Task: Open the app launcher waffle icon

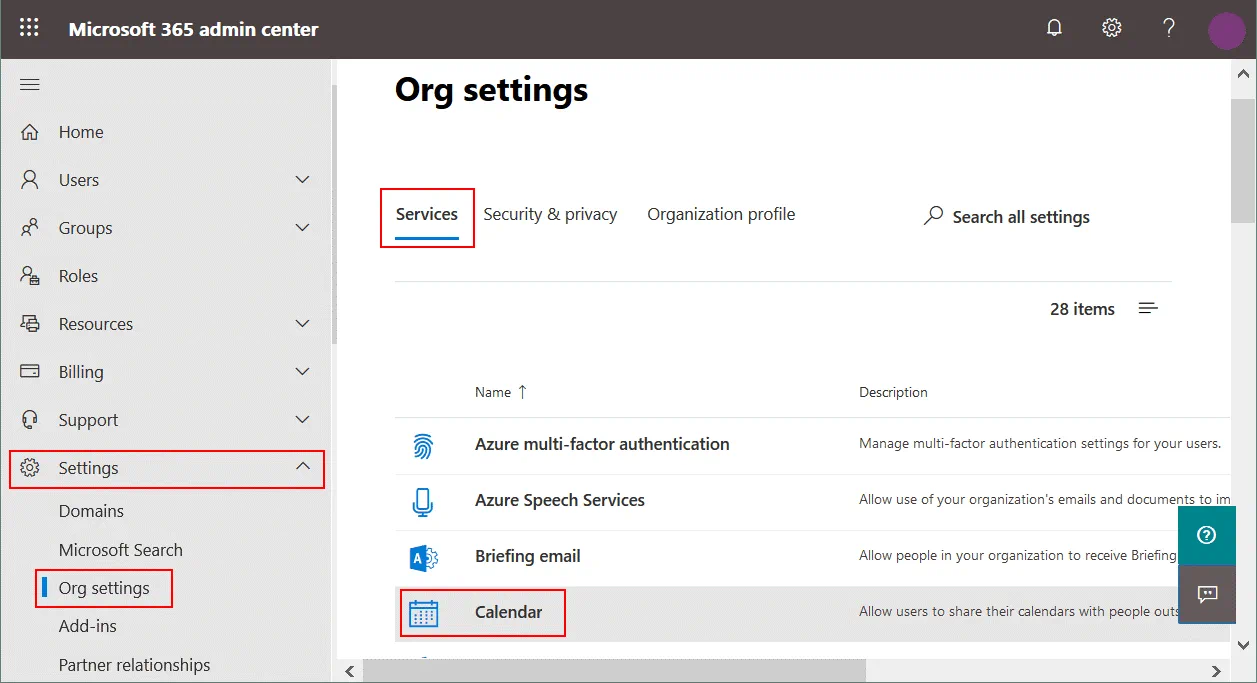Action: (x=29, y=28)
